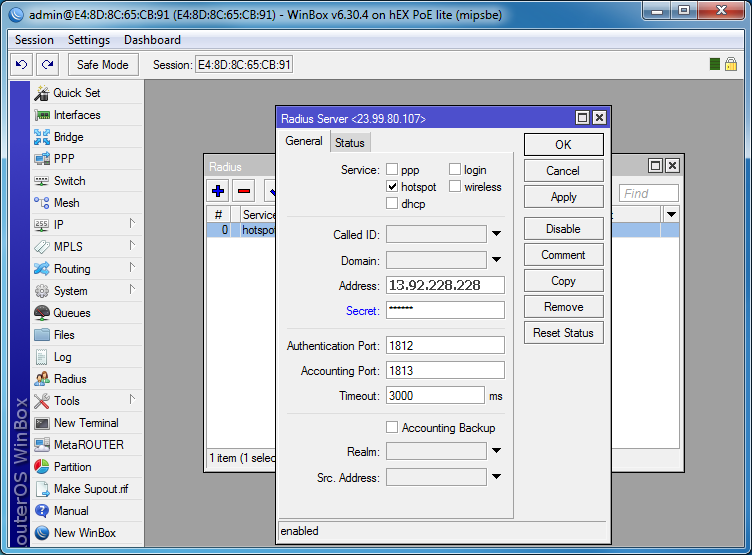Open the Settings menu
The height and width of the screenshot is (555, 752).
(89, 40)
